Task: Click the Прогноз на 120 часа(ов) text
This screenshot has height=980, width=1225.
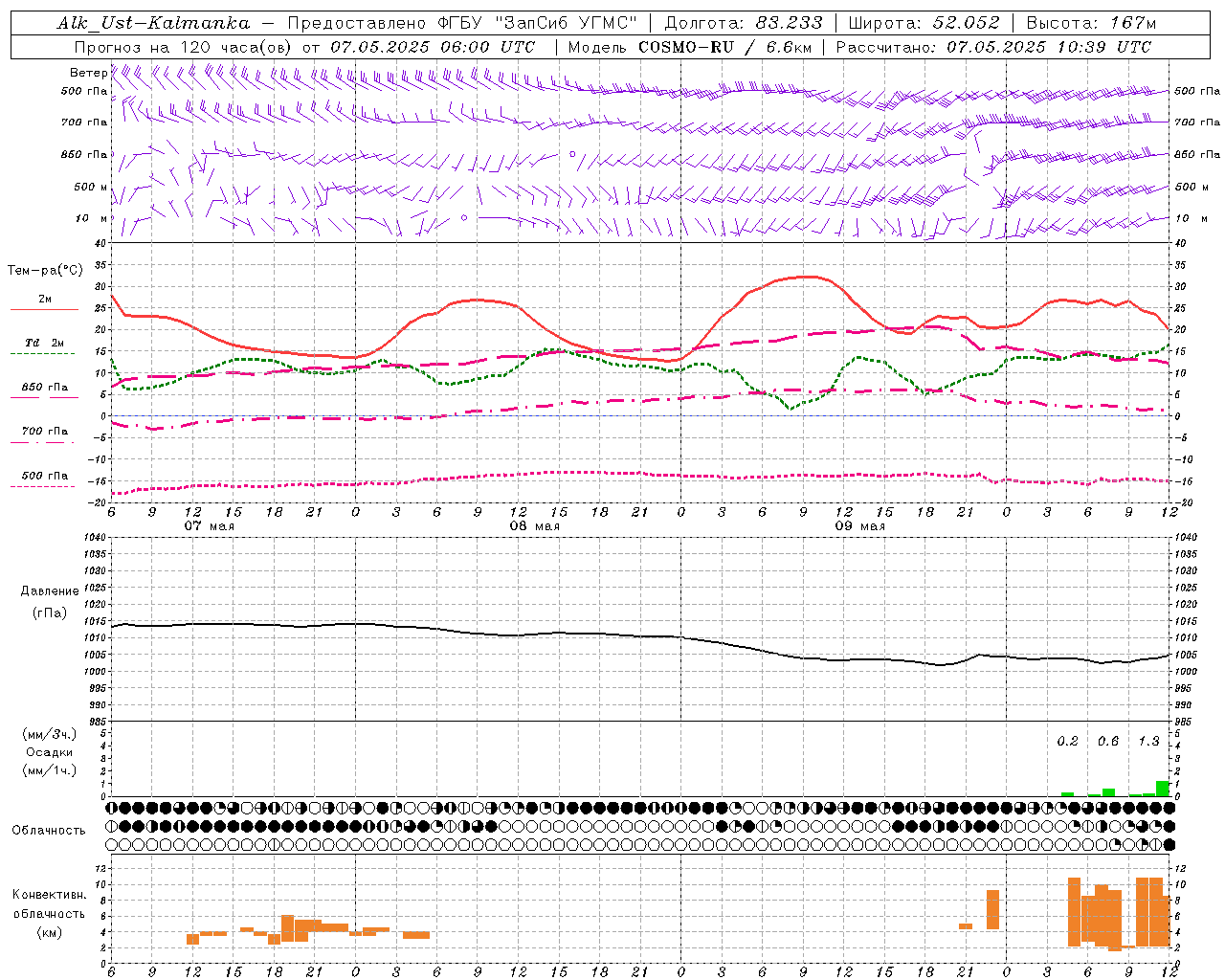Action: (x=182, y=47)
